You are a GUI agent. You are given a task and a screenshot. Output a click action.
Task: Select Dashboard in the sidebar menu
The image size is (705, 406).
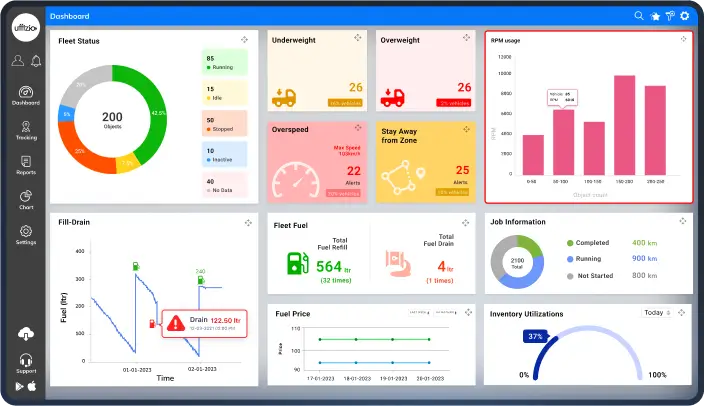point(26,96)
